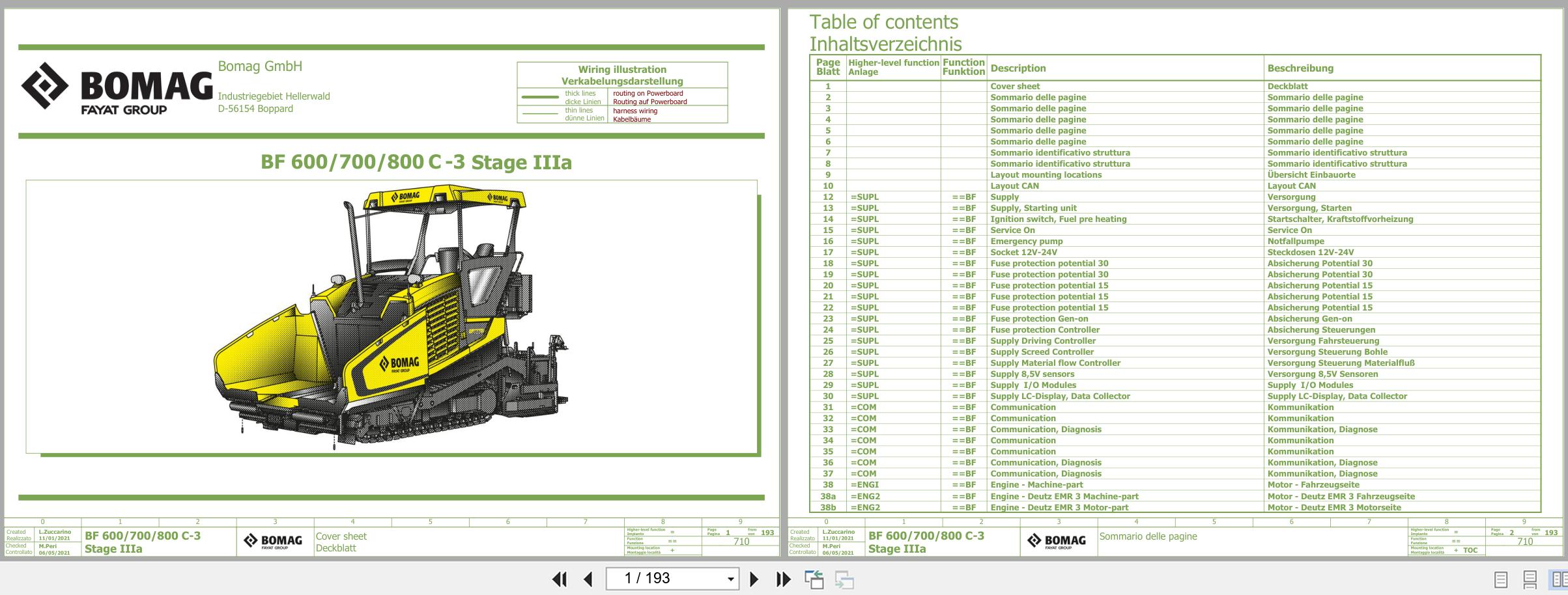Click the go-to-next-view icon
Screen dimensions: 1568x595
(x=844, y=579)
